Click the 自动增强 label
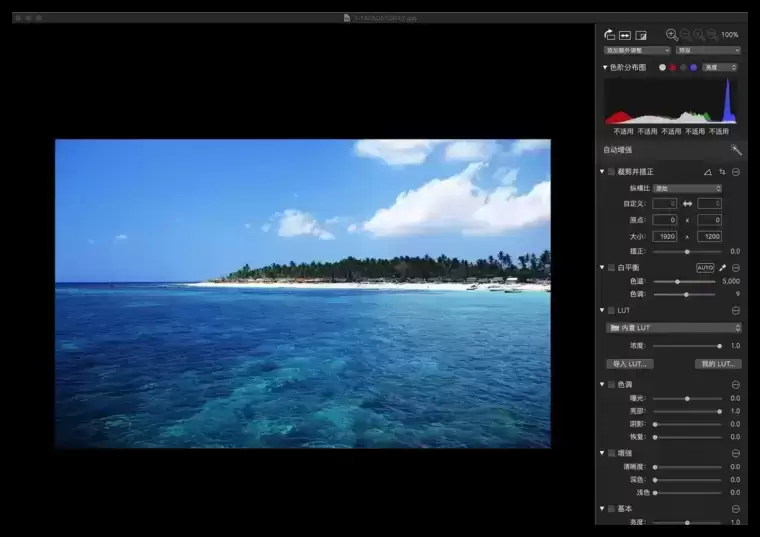760x537 pixels. (618, 150)
